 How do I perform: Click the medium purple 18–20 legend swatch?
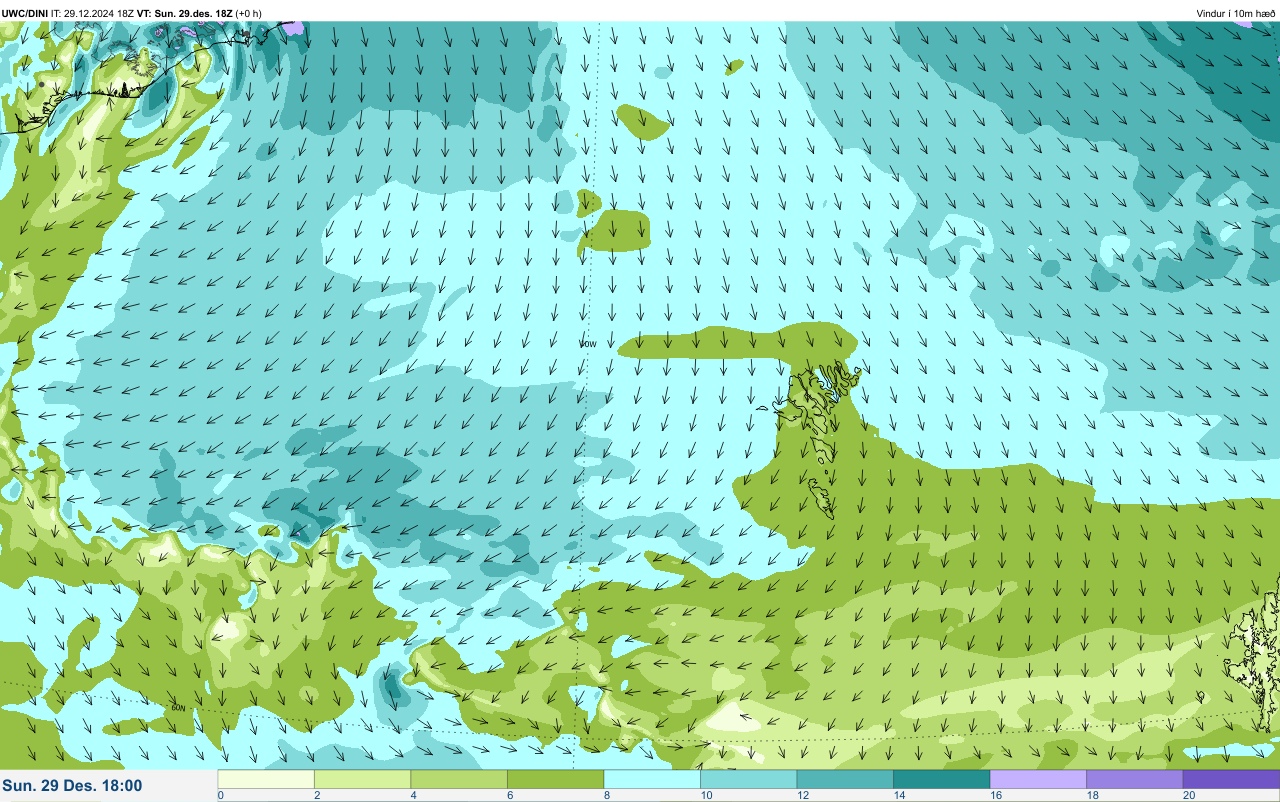click(x=1134, y=779)
